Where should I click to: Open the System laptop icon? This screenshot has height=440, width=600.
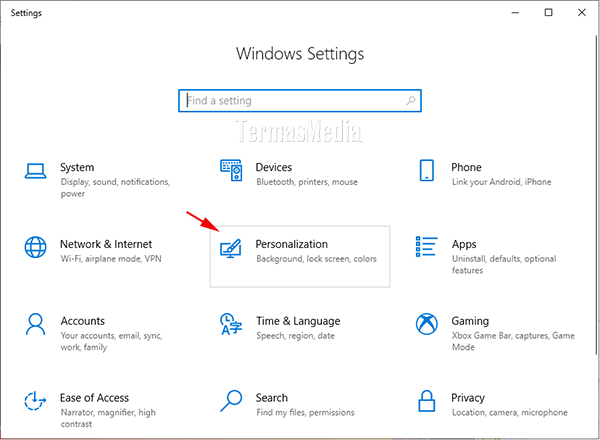click(36, 171)
